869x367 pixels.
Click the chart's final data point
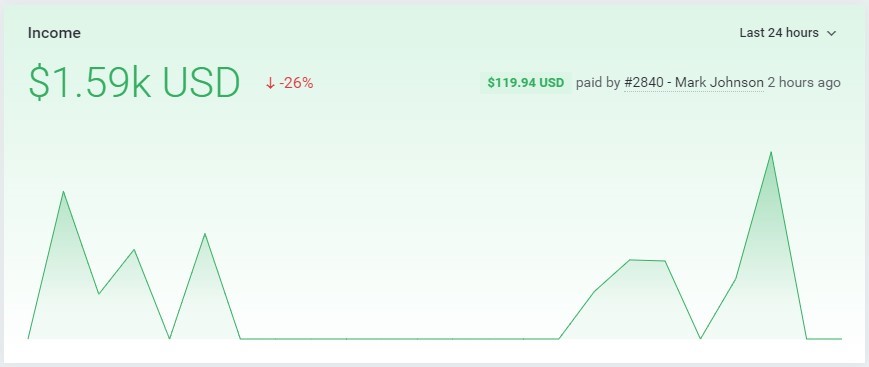(841, 338)
